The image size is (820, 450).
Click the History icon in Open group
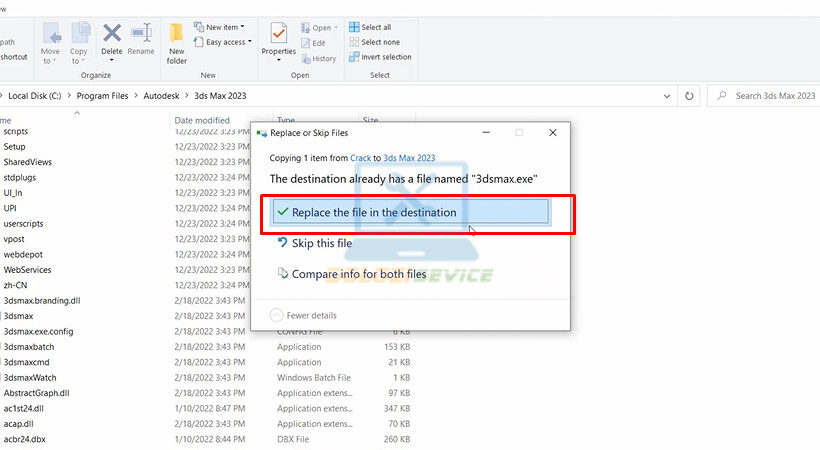tap(318, 58)
